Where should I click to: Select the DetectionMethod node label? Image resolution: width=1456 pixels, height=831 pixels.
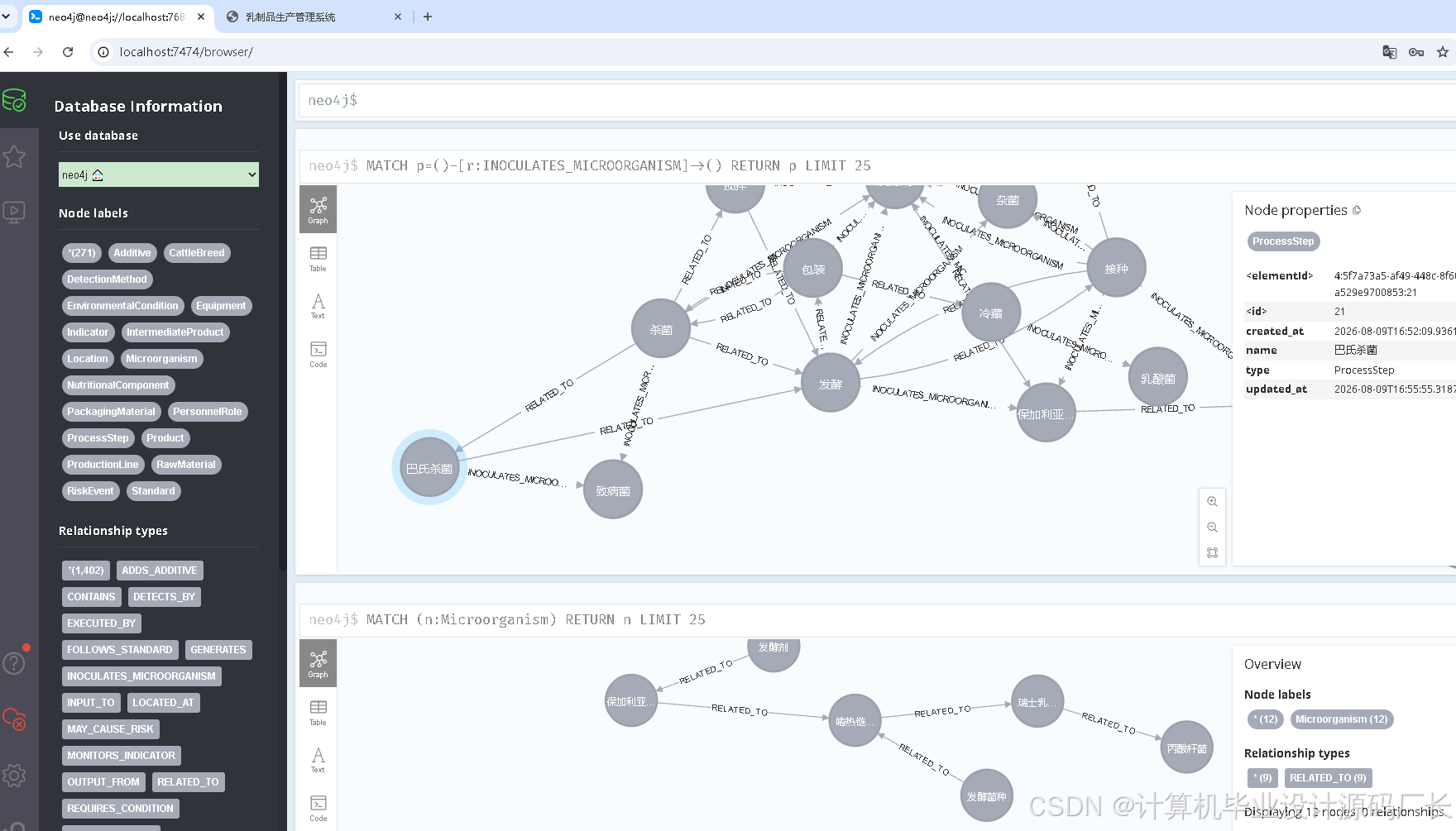107,279
